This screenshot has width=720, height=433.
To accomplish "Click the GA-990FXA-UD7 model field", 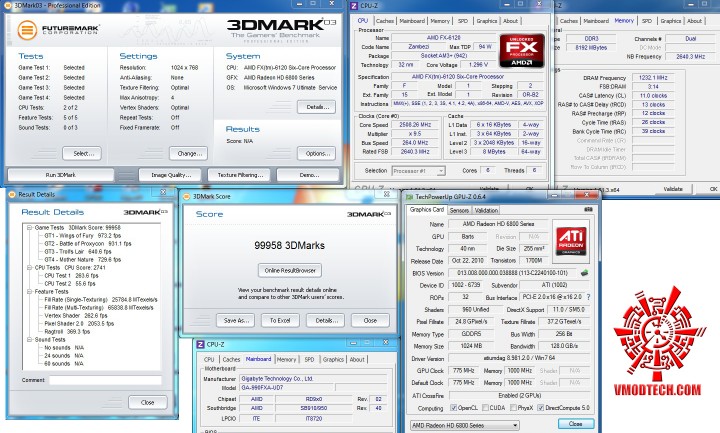I will click(x=287, y=388).
